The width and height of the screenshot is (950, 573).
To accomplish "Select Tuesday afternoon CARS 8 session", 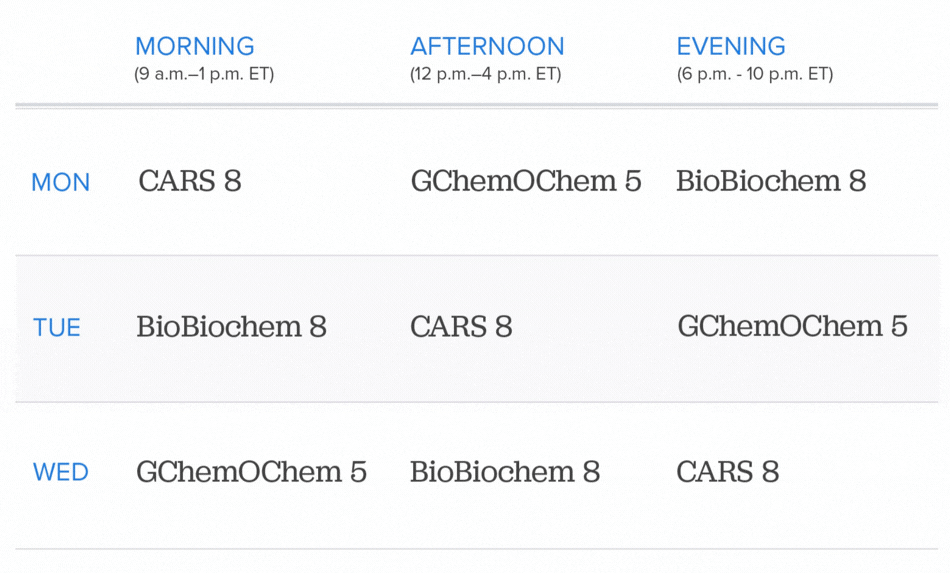I will click(x=461, y=327).
